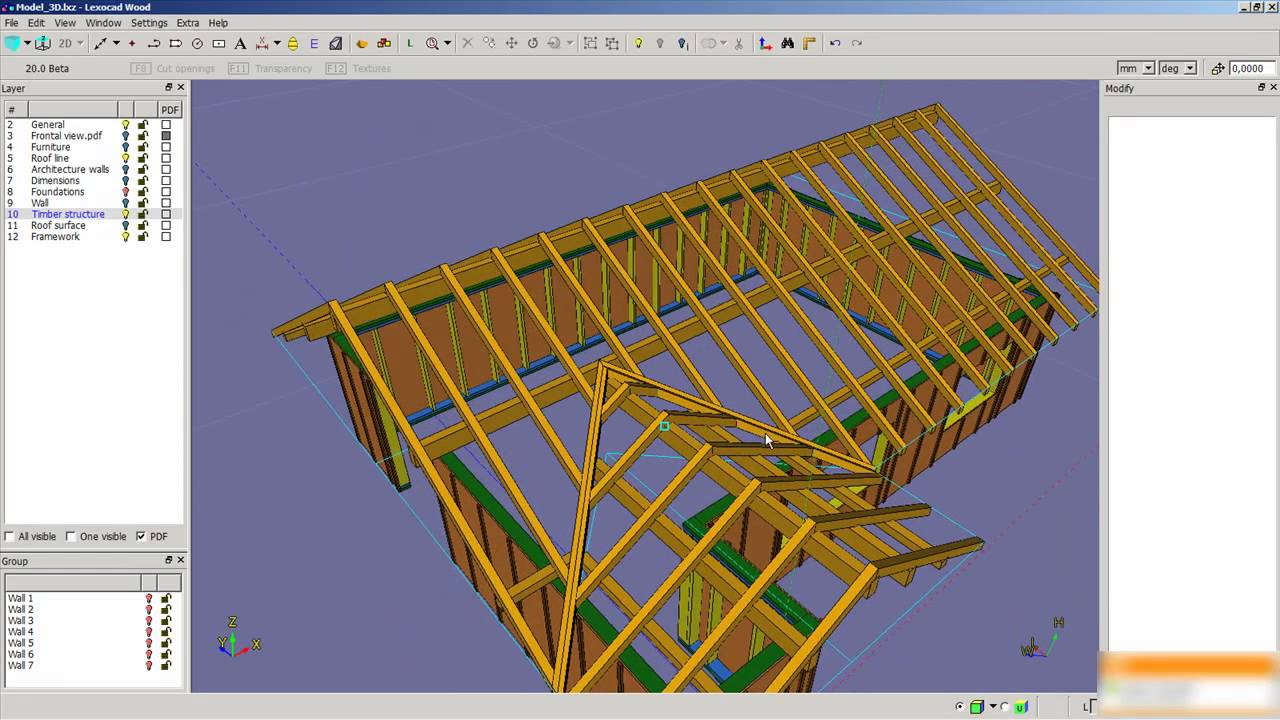Click the move cross-arrows icon
This screenshot has width=1280, height=720.
click(511, 43)
